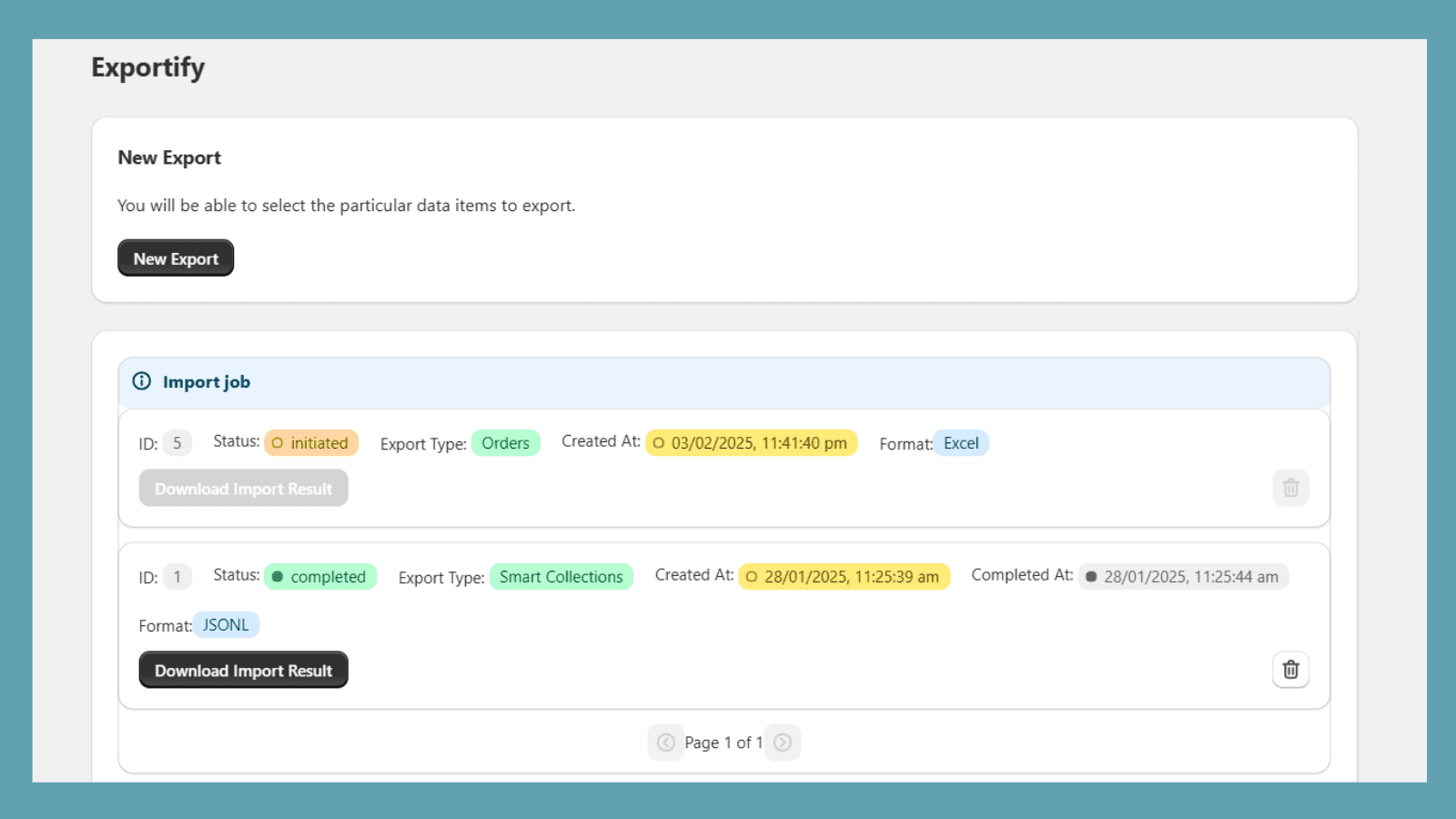This screenshot has width=1456, height=819.
Task: Click the Excel format badge
Action: pos(961,443)
